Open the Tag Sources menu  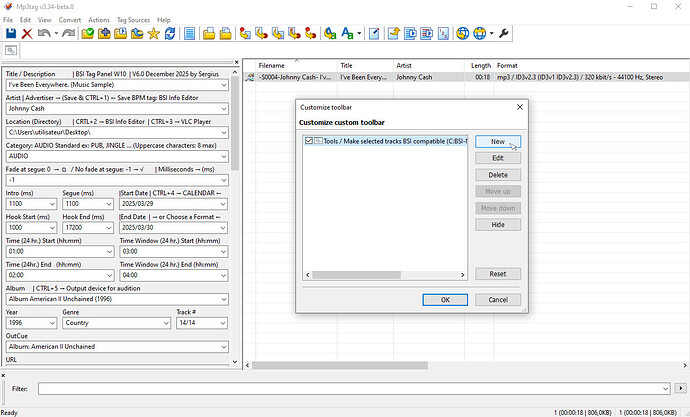pos(133,20)
